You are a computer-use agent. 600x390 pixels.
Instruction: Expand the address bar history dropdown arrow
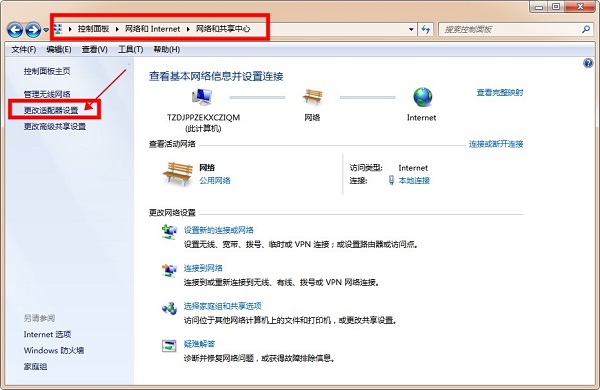click(411, 29)
